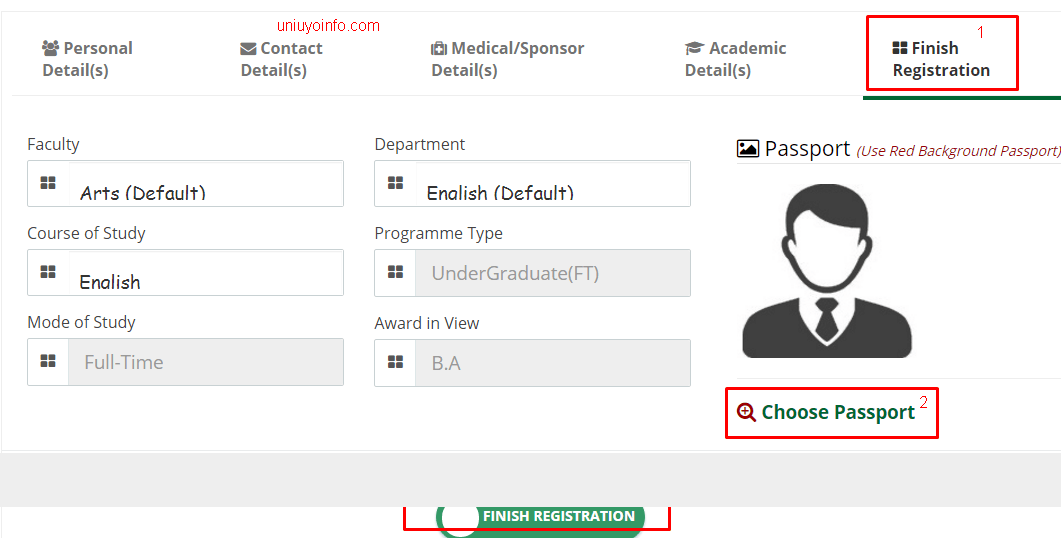Open the Medical/Sponsor Detail(s) tab

pos(507,59)
